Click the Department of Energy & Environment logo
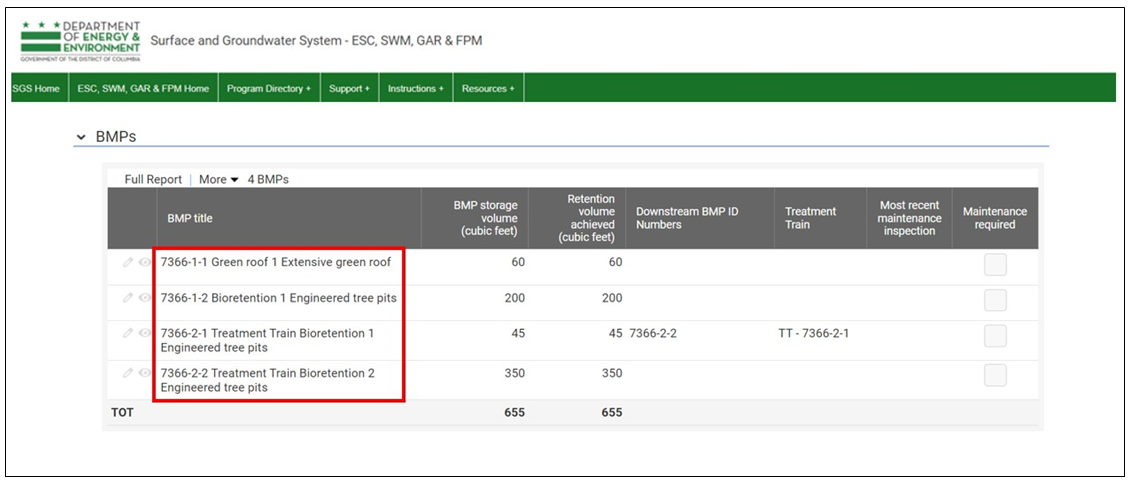The image size is (1131, 481). coord(80,41)
